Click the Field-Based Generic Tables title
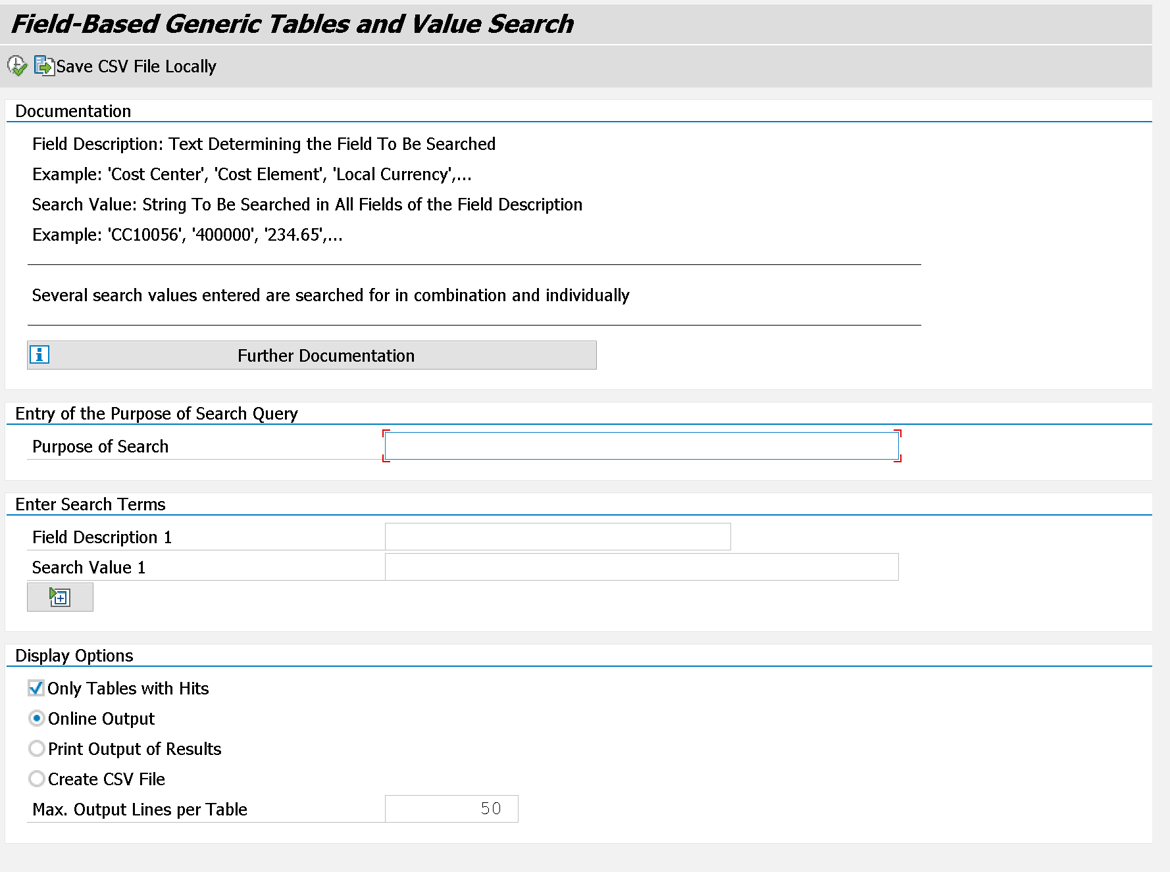 coord(292,24)
